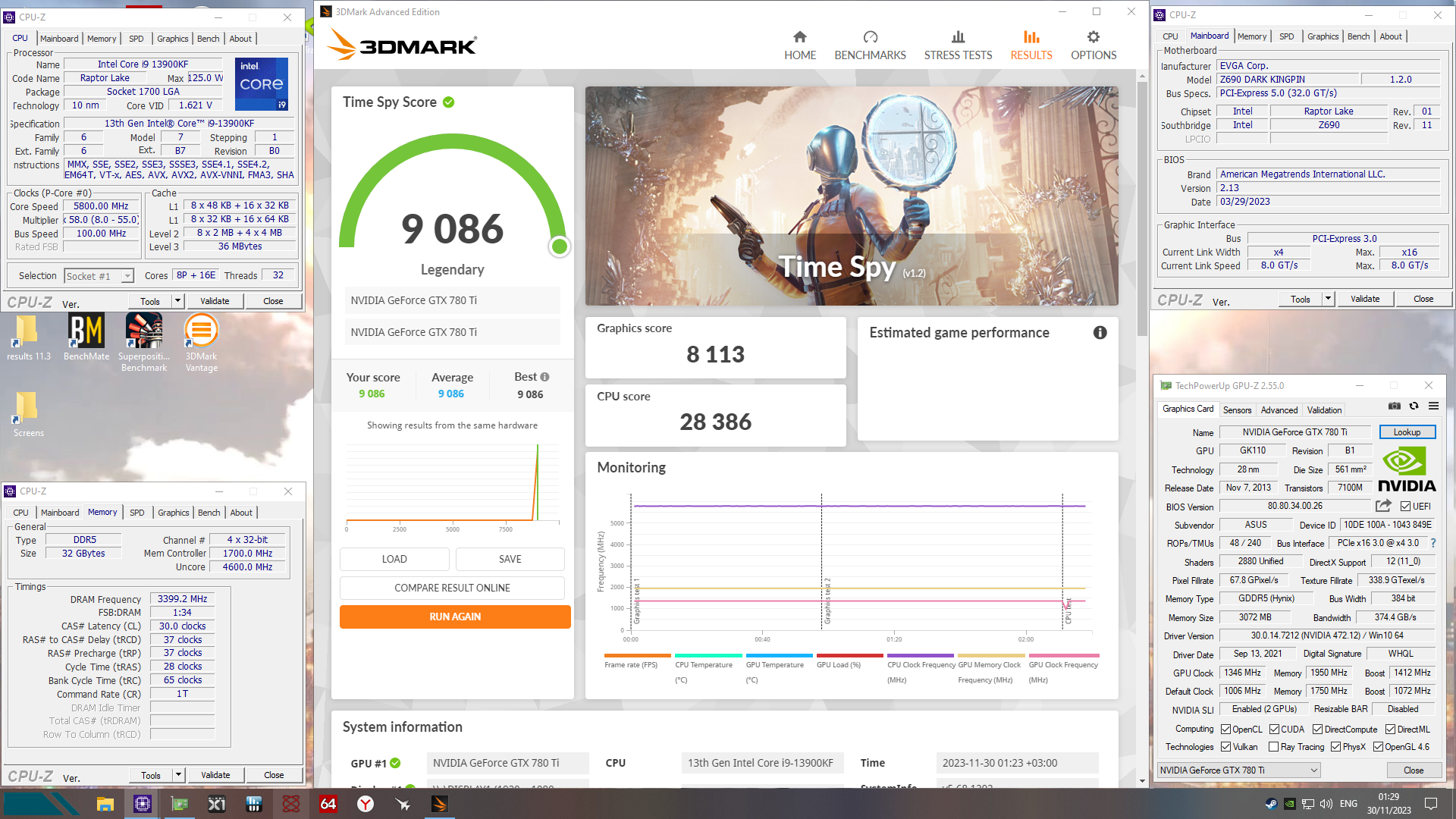Switch to 3DMark from the taskbar

[x=439, y=804]
